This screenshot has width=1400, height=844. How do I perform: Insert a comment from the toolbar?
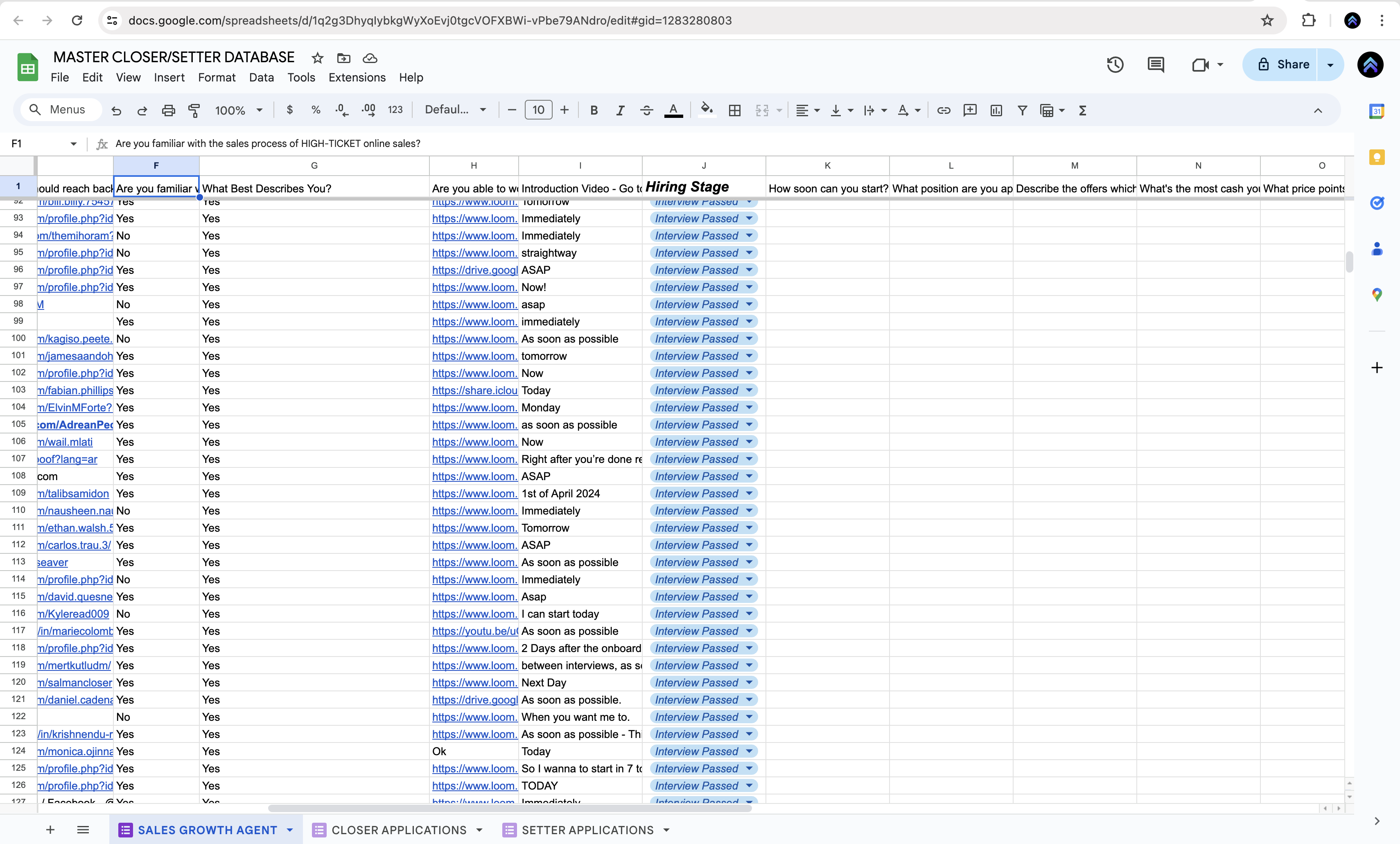pyautogui.click(x=970, y=110)
